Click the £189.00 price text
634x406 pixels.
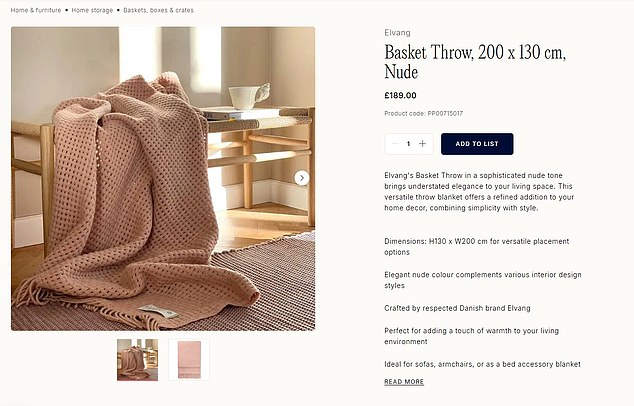click(x=400, y=95)
